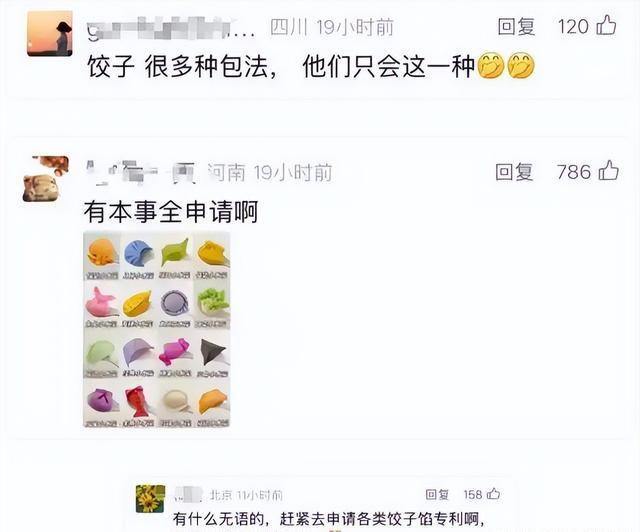This screenshot has height=532, width=640.
Task: Click the blurred username of Beijing replier
Action: click(188, 494)
